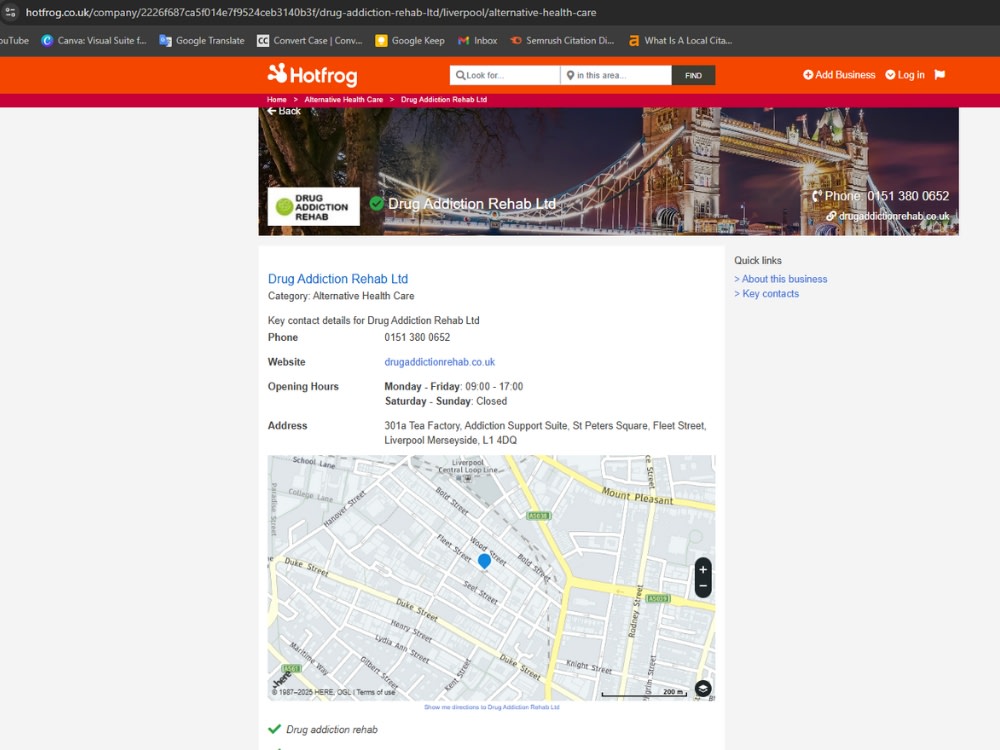1000x750 pixels.
Task: Click the Drug Addiction Rehab logo thumbnail
Action: point(313,207)
